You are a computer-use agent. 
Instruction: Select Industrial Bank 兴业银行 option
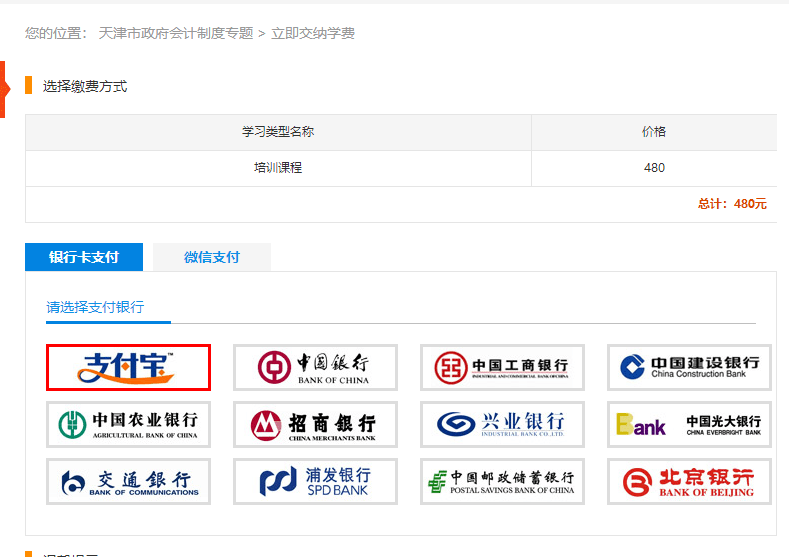pos(502,424)
